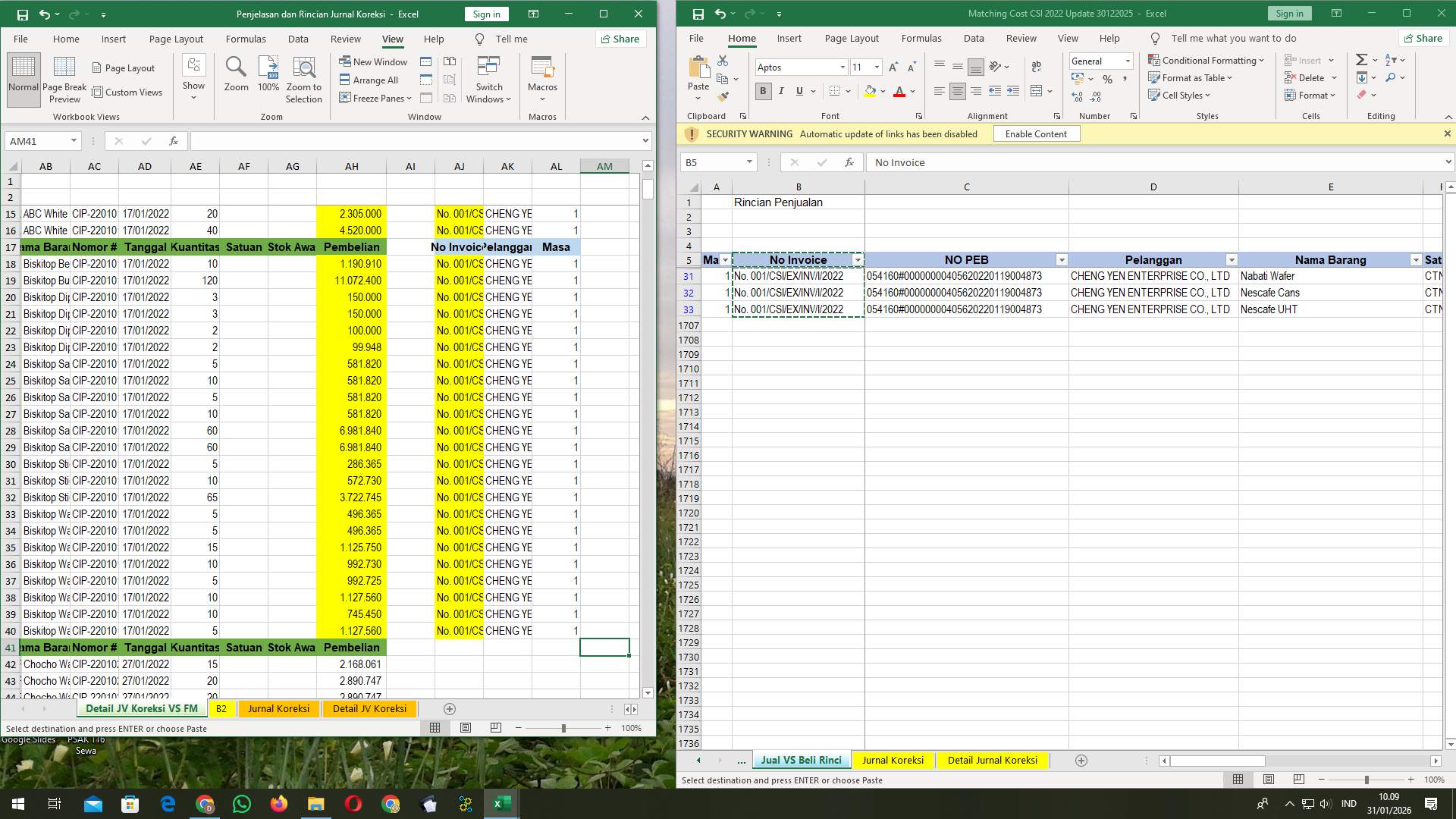Open the filter dropdown on No Invoice column
This screenshot has width=1456, height=819.
click(x=858, y=259)
